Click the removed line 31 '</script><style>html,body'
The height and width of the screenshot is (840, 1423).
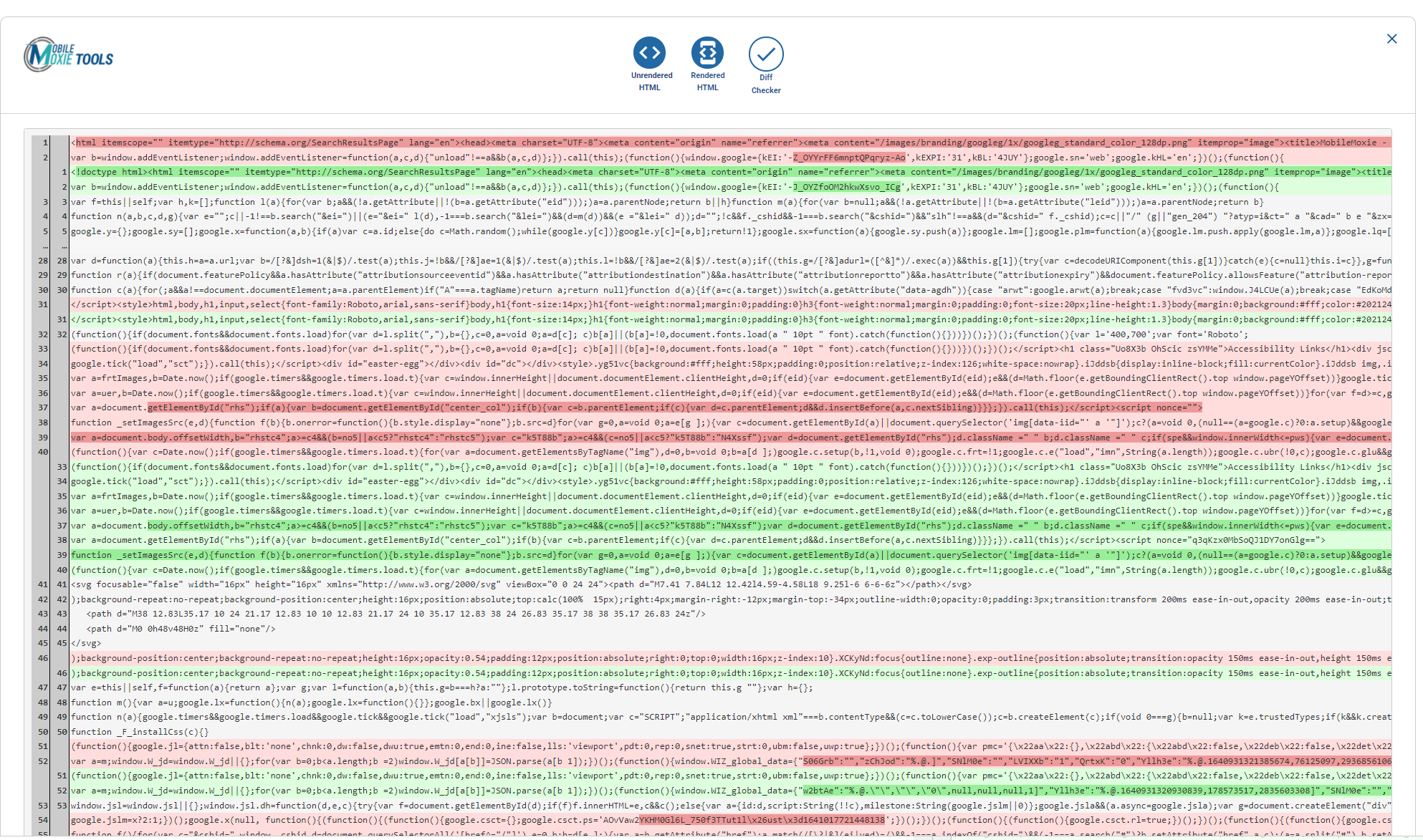(731, 304)
